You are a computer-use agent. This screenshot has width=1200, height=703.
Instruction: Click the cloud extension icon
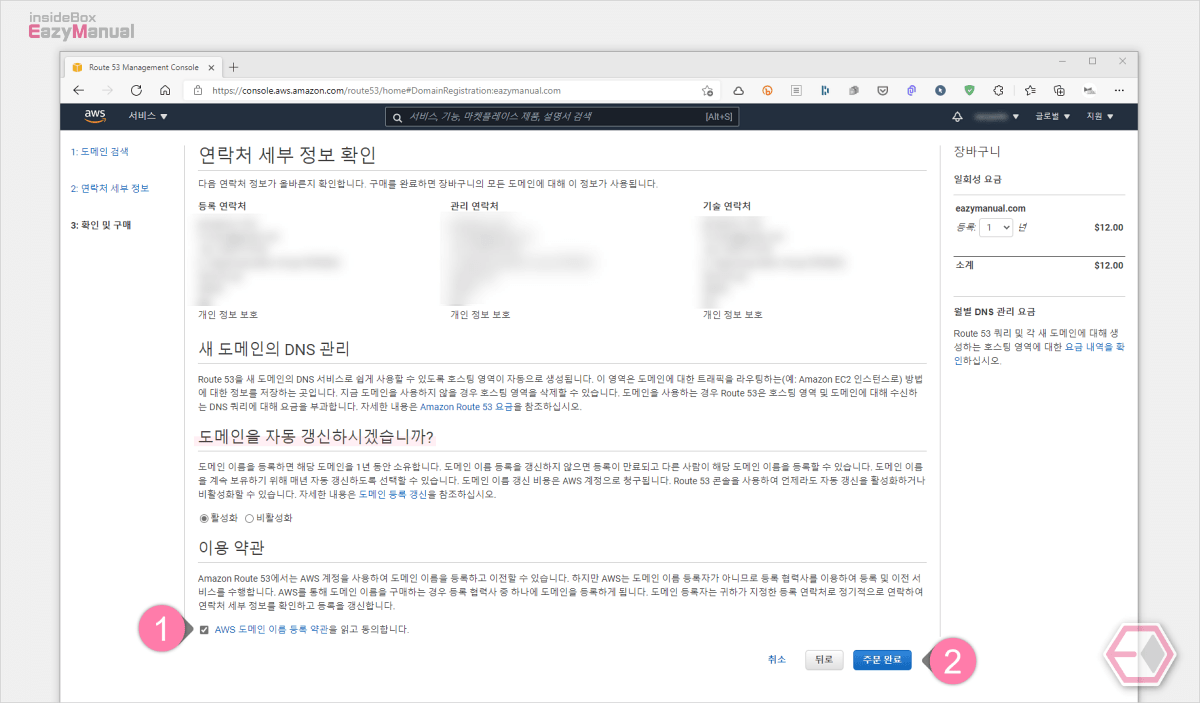[x=739, y=90]
